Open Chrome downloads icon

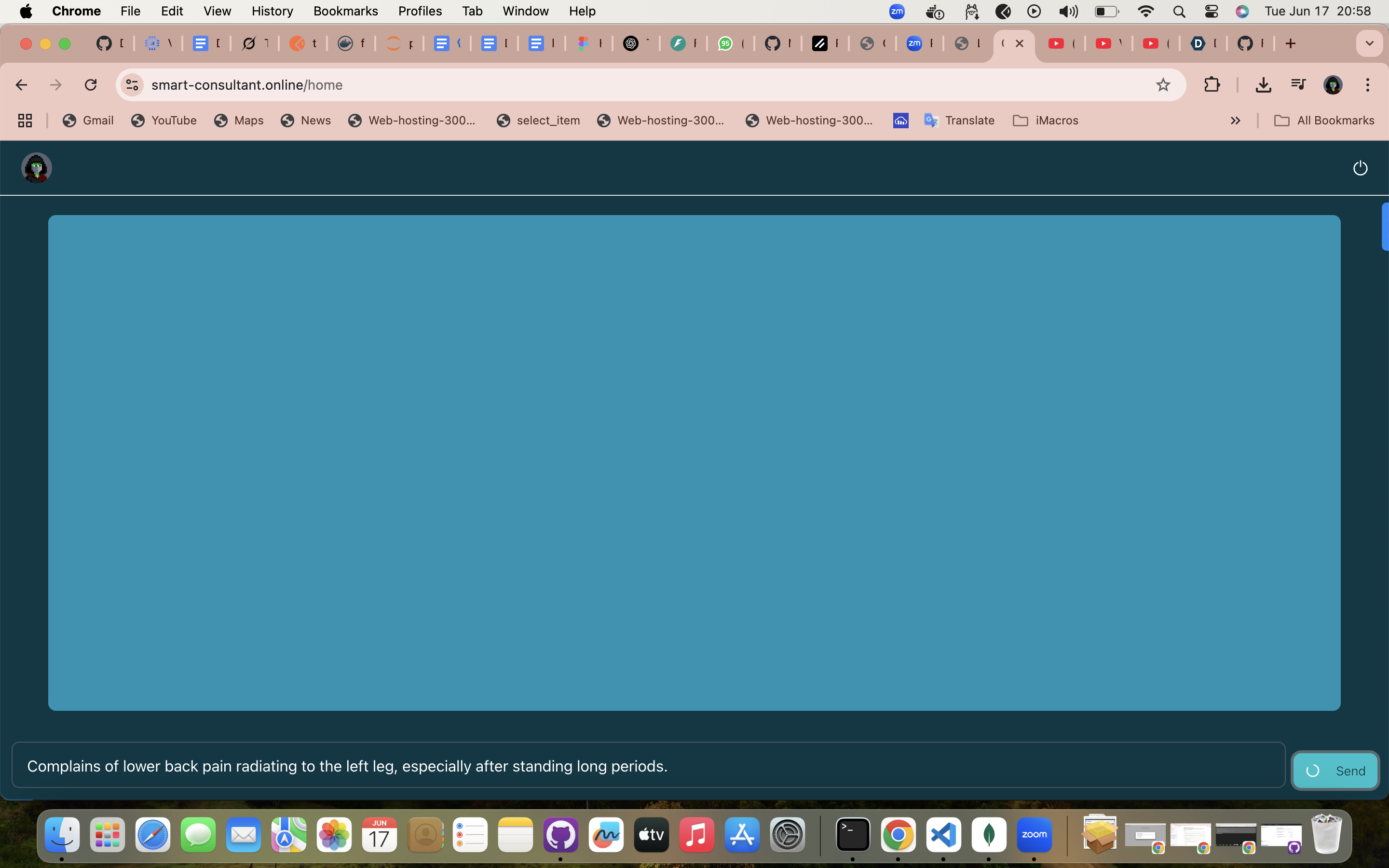(x=1263, y=85)
